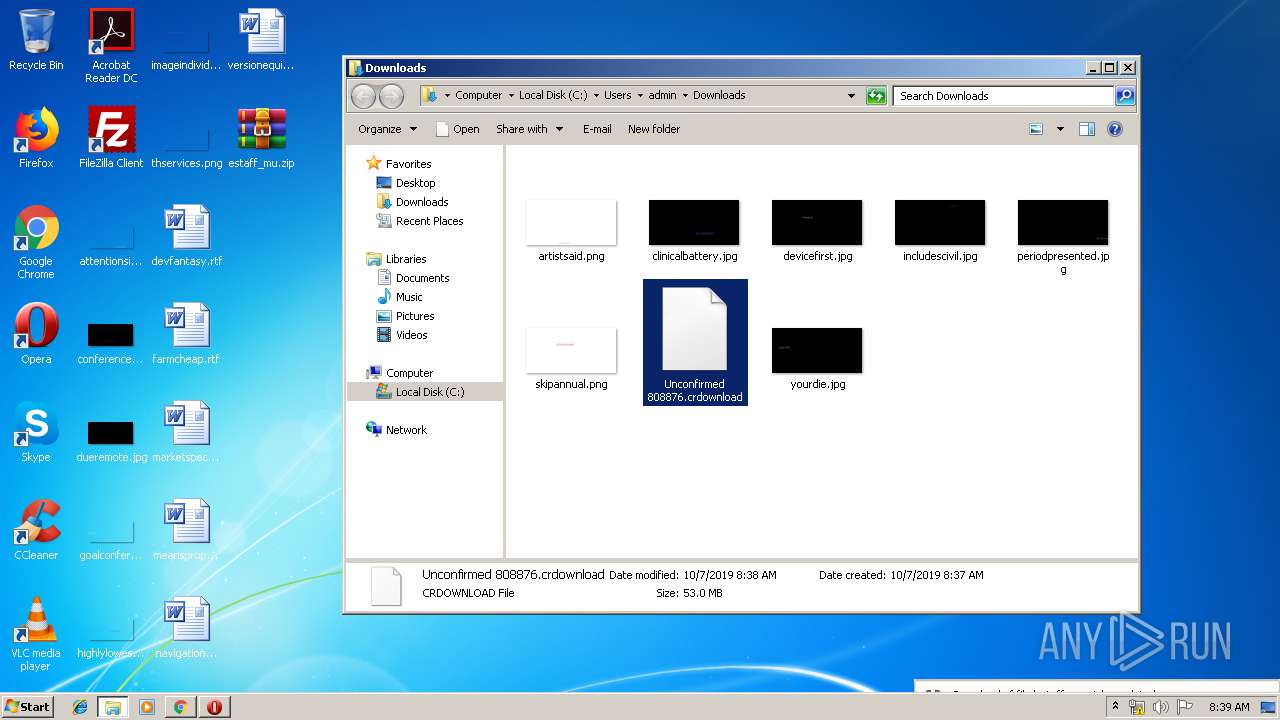Refresh the Downloads folder view
Viewport: 1280px width, 720px height.
[x=876, y=96]
